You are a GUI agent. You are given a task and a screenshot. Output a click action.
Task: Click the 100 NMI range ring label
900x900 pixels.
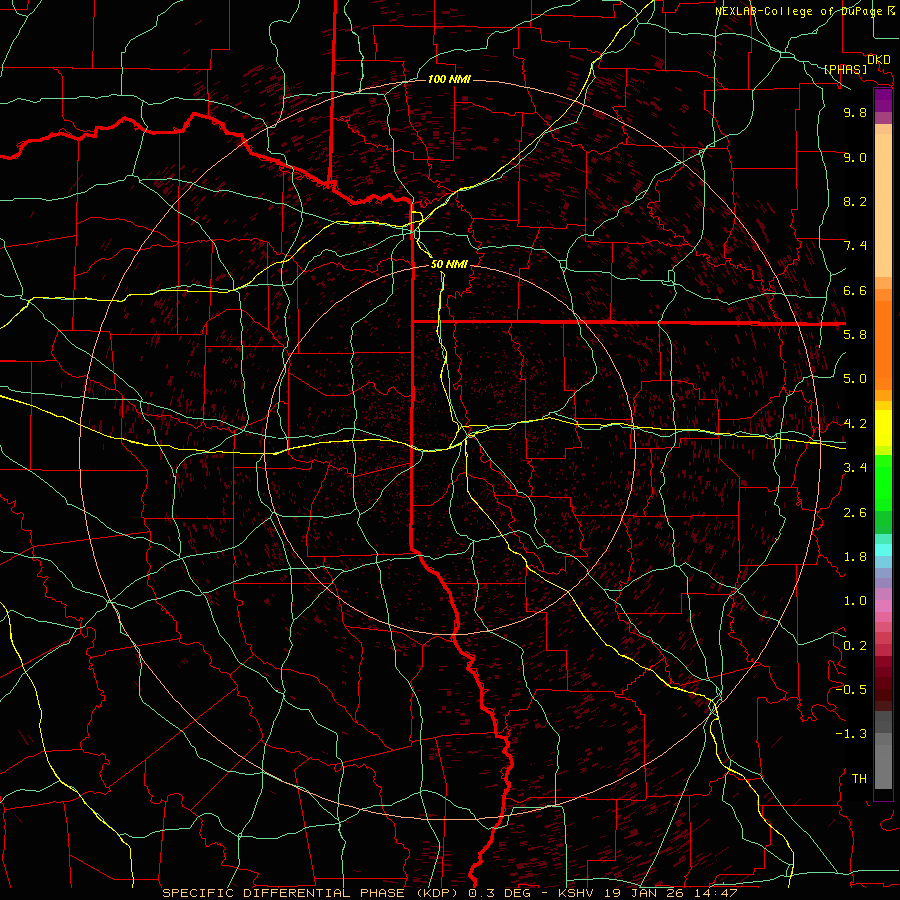pyautogui.click(x=449, y=79)
